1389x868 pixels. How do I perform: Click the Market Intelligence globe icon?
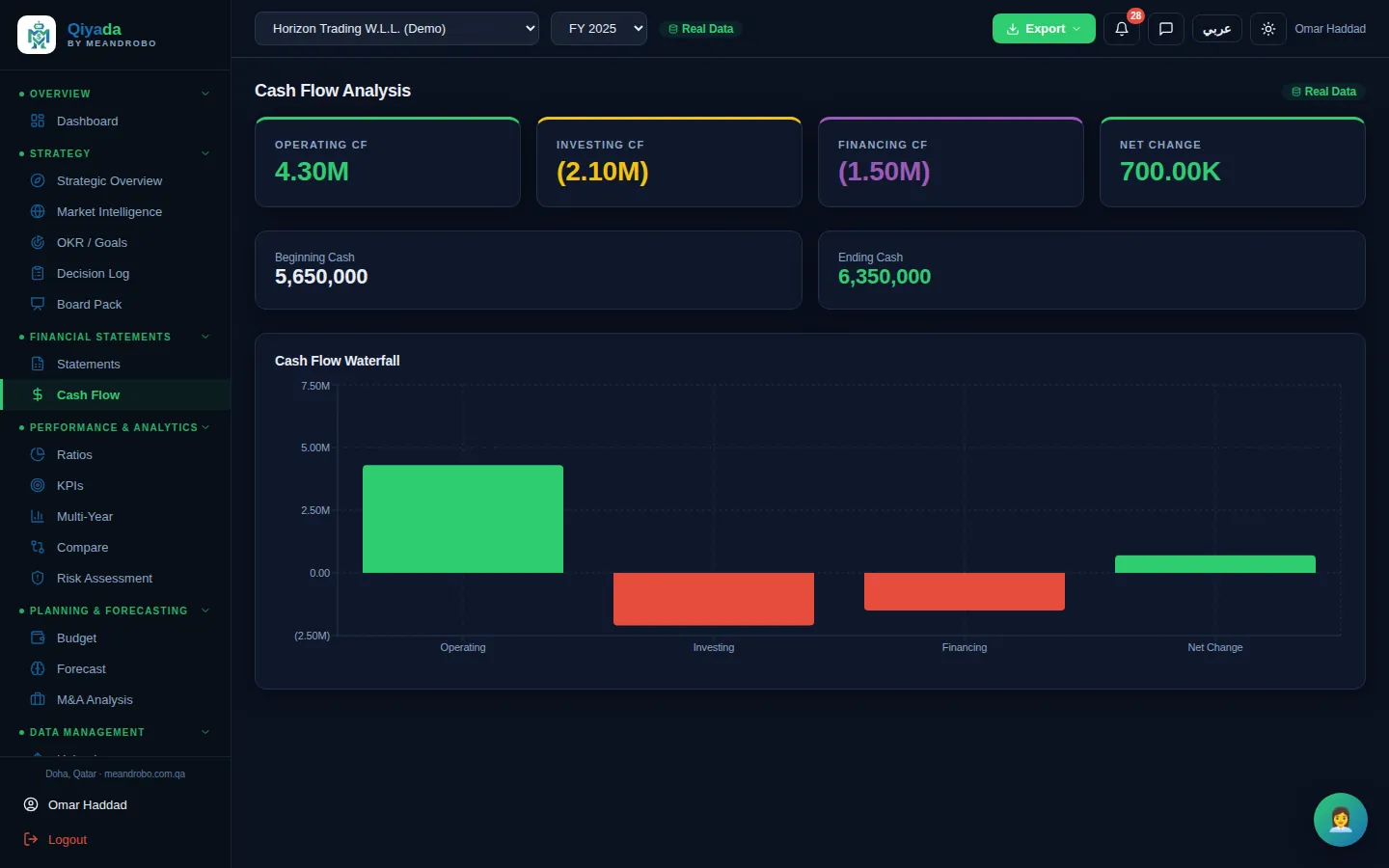(38, 211)
